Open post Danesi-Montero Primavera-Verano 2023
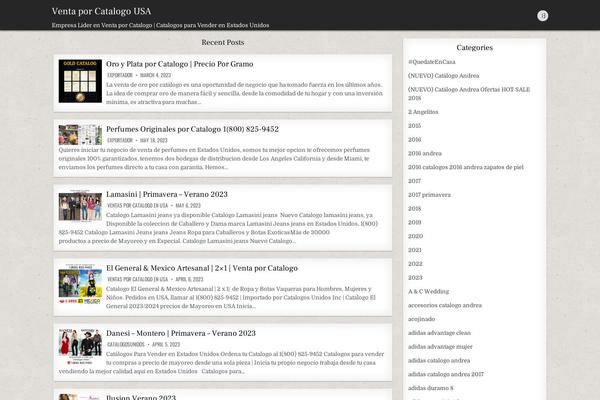Viewport: 600px width, 400px height. [181, 333]
